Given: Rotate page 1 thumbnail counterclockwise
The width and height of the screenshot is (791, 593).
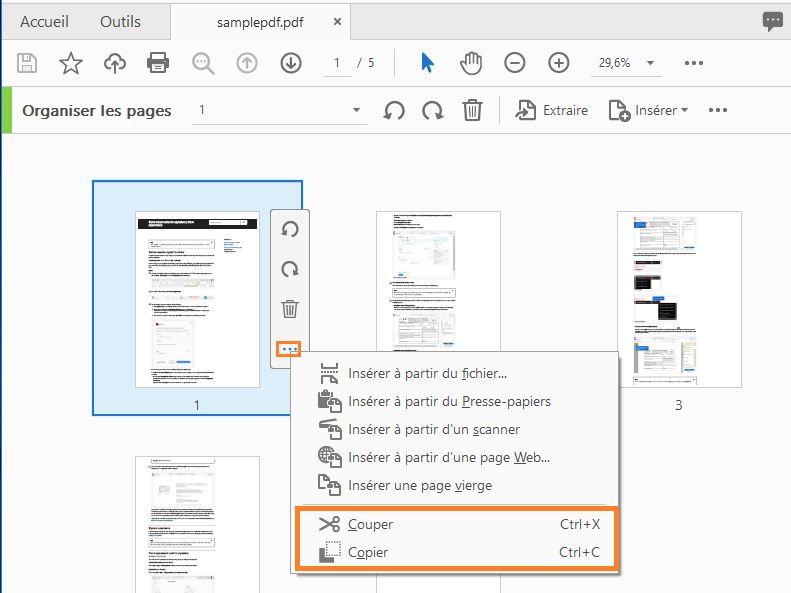Looking at the screenshot, I should (x=290, y=229).
